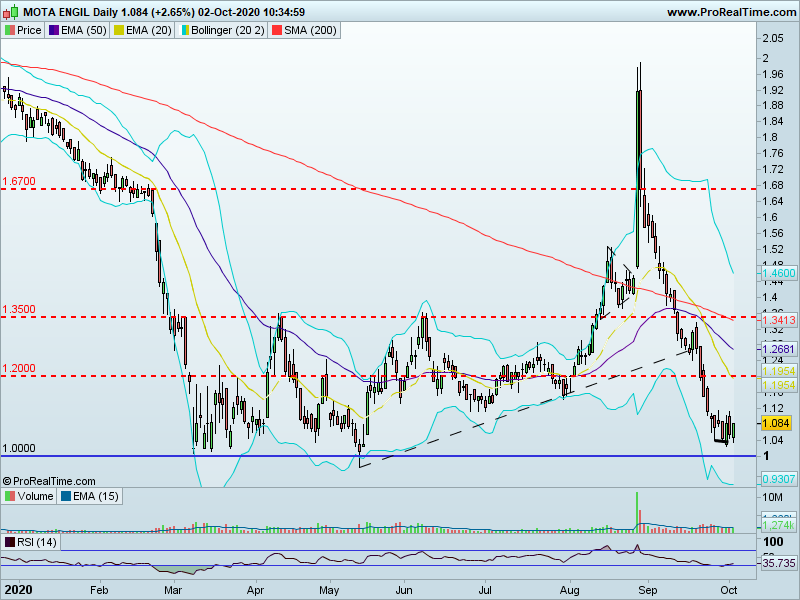
Task: Click the Jun label on time axis
Action: pos(404,590)
